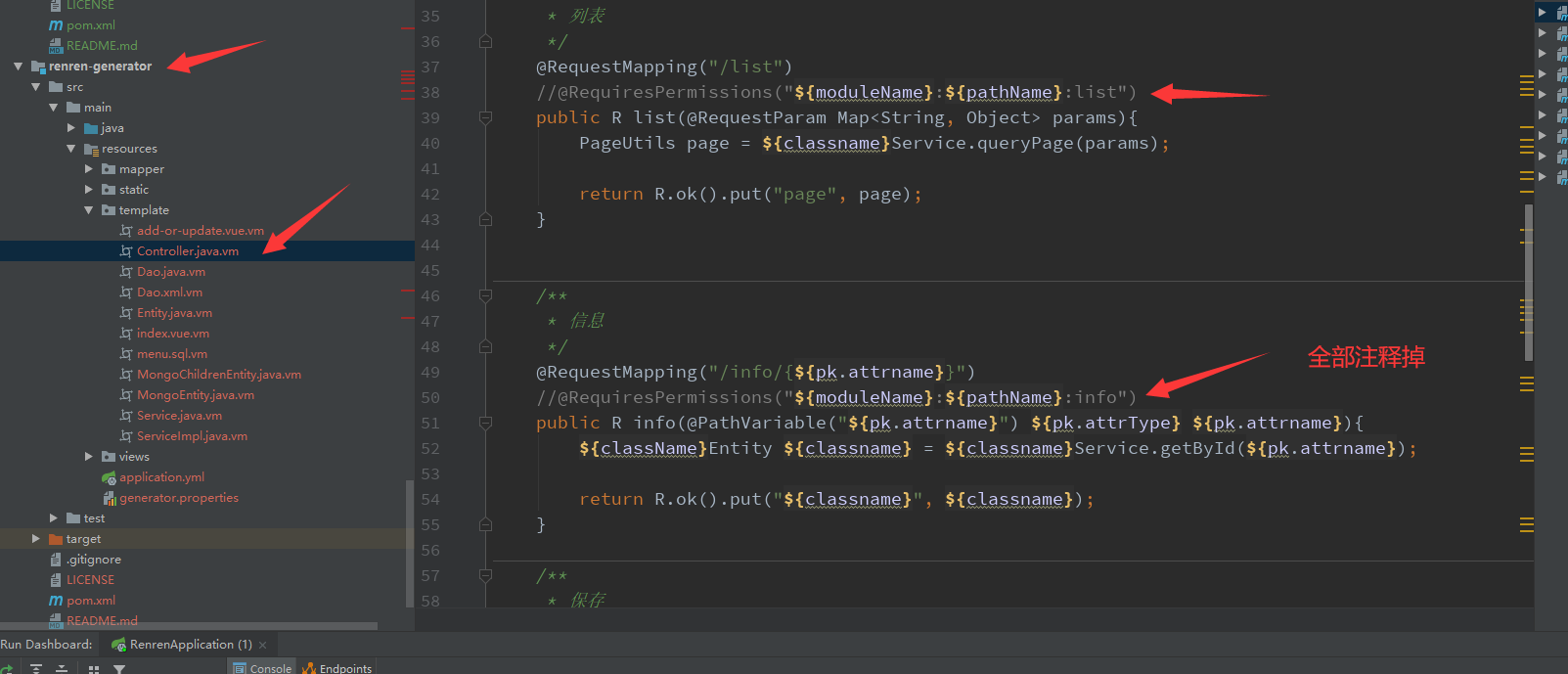This screenshot has width=1568, height=674.
Task: Open Controller.java.vm in the project tree
Action: (188, 251)
